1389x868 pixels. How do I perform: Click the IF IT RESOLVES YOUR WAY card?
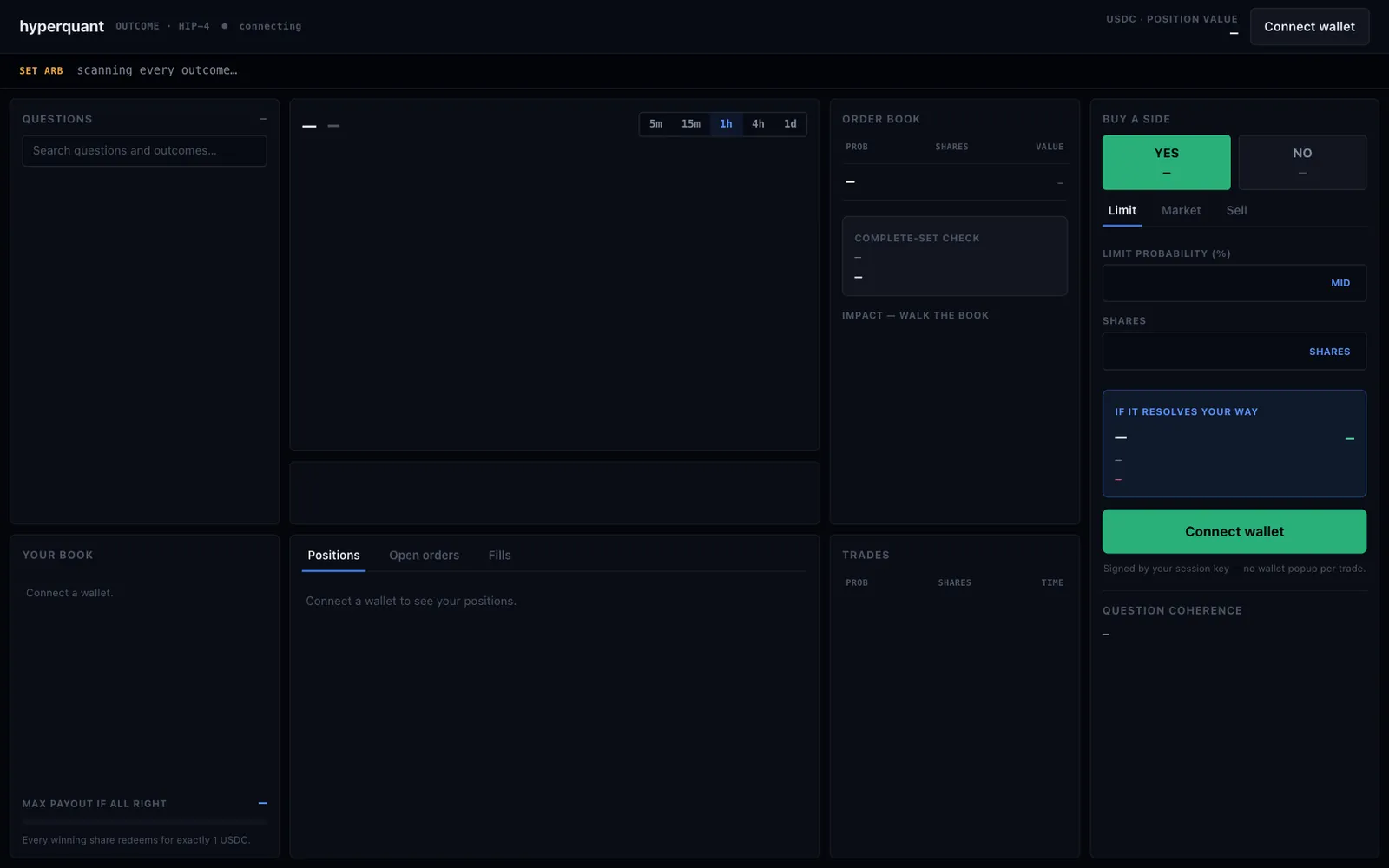[x=1234, y=444]
